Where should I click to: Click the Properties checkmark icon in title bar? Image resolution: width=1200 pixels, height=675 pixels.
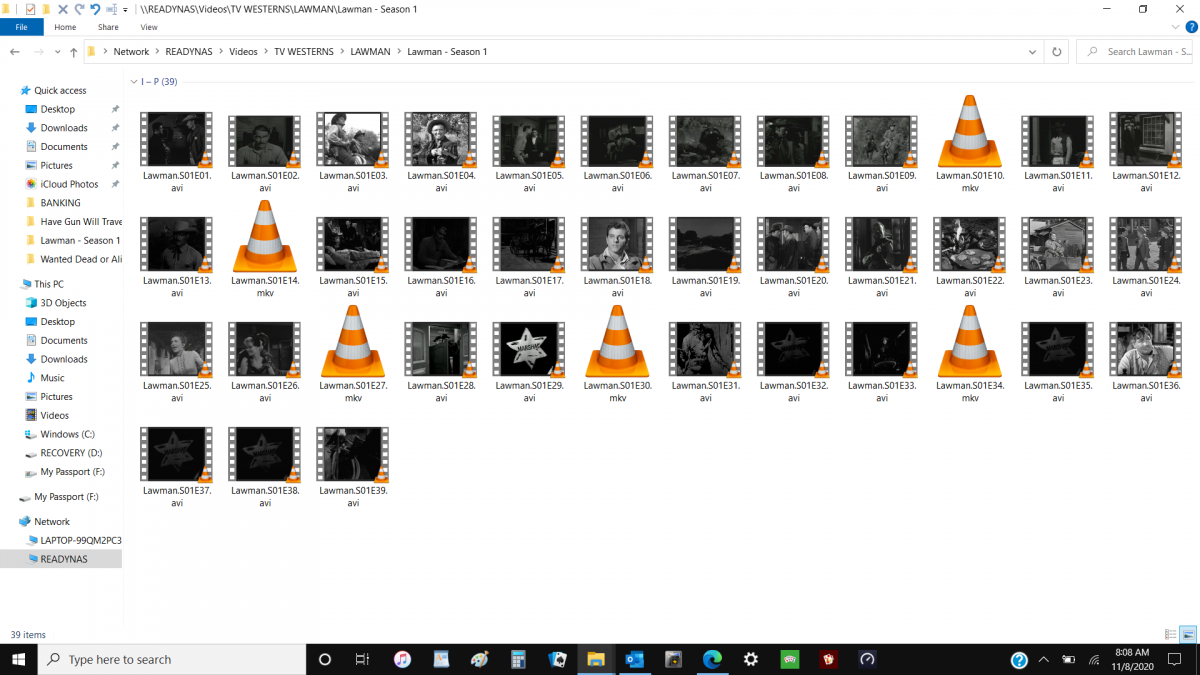[x=29, y=9]
